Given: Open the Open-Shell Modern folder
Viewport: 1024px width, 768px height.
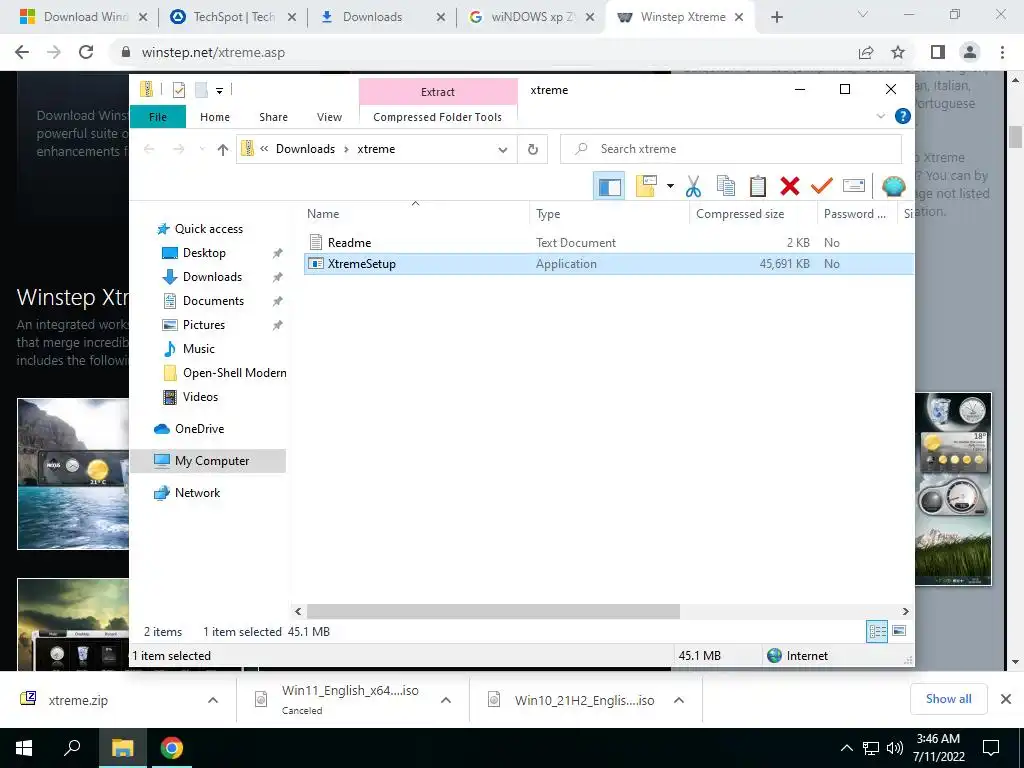Looking at the screenshot, I should (x=234, y=373).
